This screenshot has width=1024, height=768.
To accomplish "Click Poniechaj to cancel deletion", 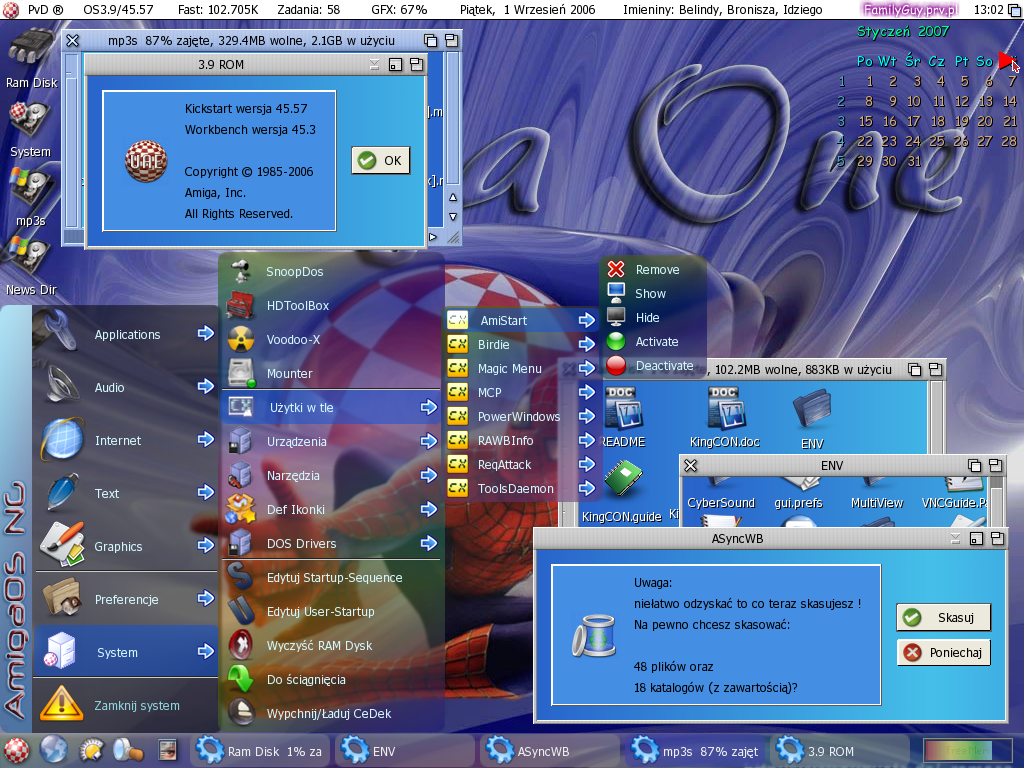I will [x=944, y=652].
